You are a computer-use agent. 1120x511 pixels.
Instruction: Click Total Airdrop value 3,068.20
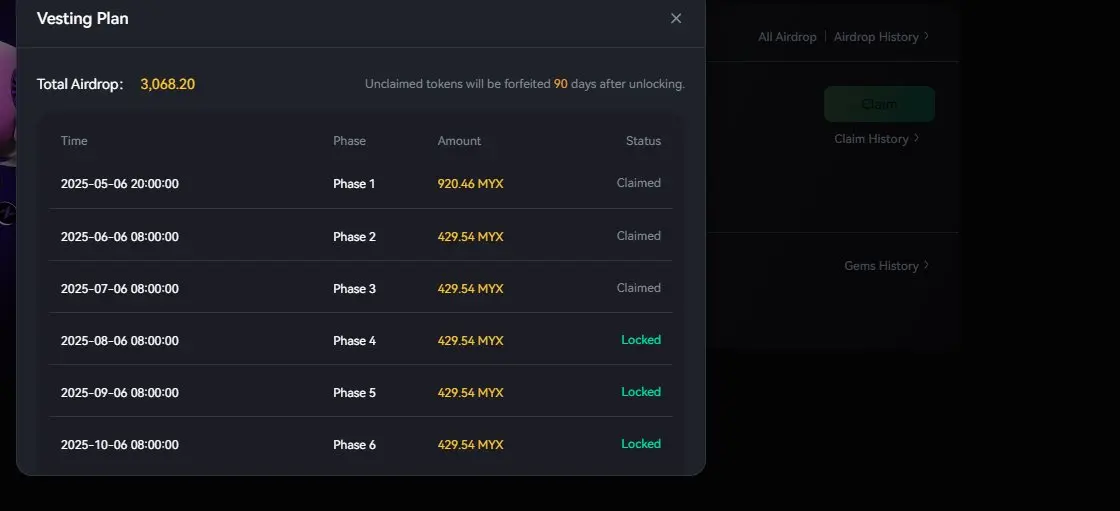point(167,84)
